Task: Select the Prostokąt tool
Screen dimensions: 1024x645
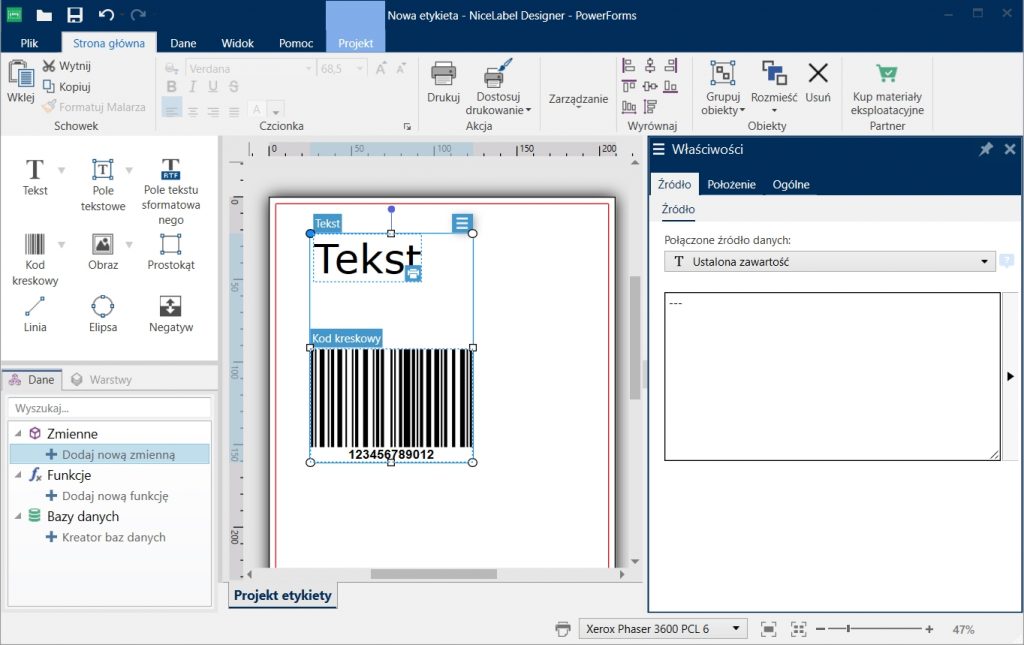Action: pyautogui.click(x=170, y=252)
